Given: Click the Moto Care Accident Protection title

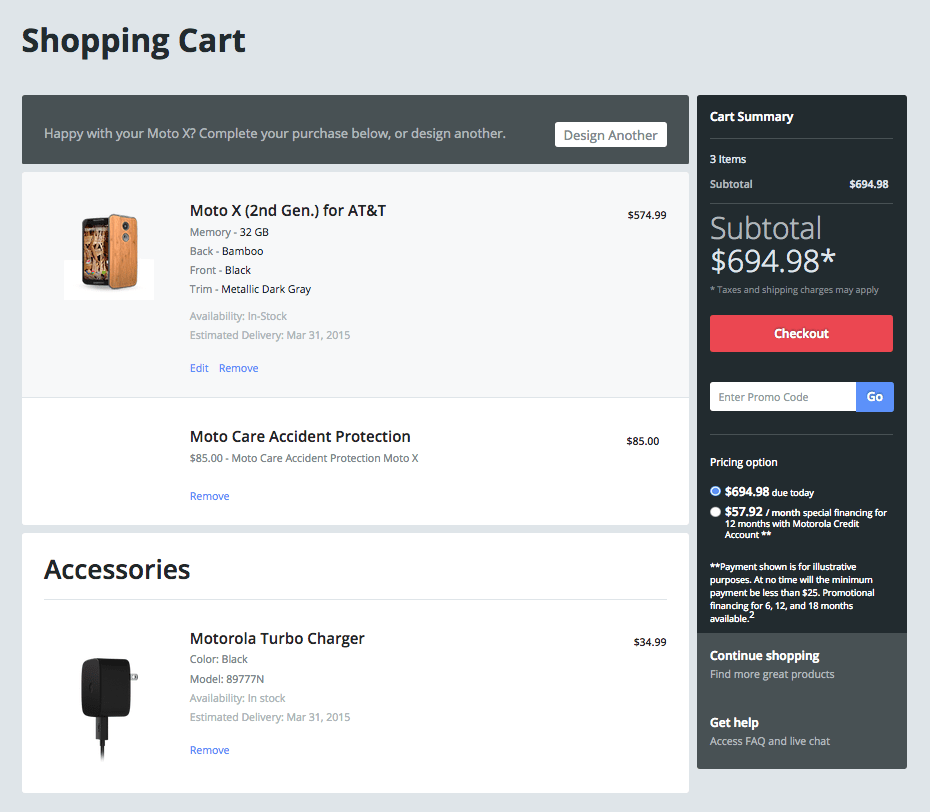Looking at the screenshot, I should [x=300, y=437].
